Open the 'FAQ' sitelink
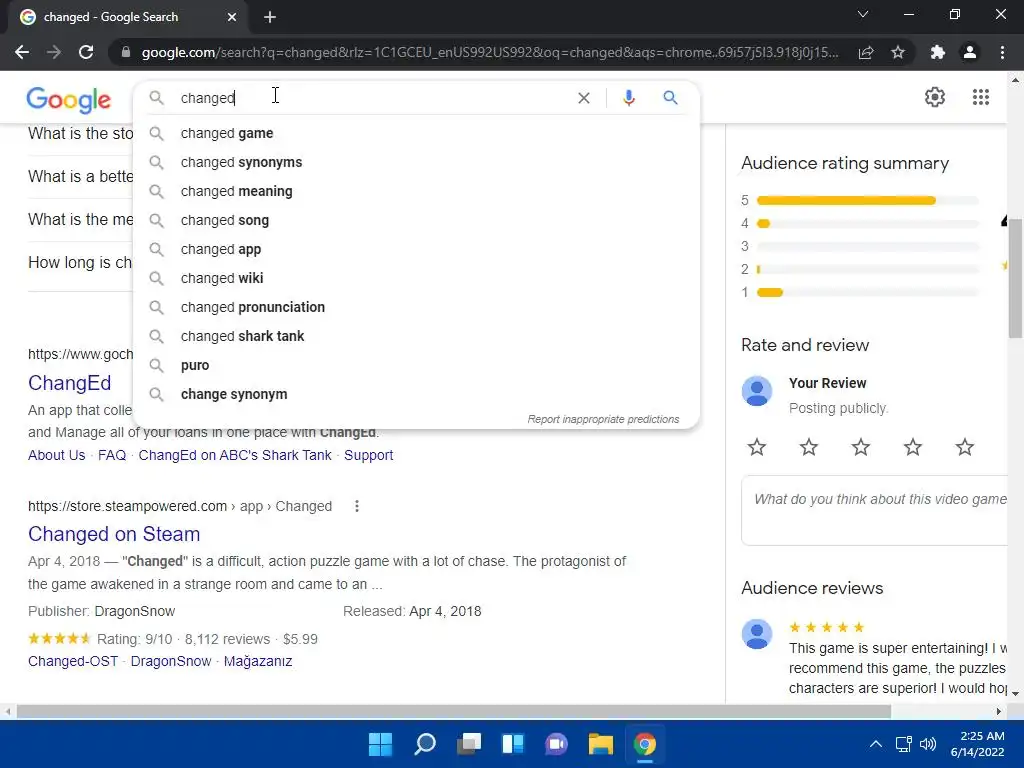The width and height of the screenshot is (1024, 768). point(112,455)
